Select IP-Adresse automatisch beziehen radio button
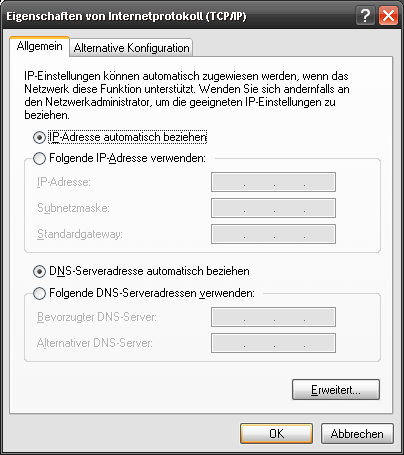Screen dimensions: 404x455 tap(39, 137)
